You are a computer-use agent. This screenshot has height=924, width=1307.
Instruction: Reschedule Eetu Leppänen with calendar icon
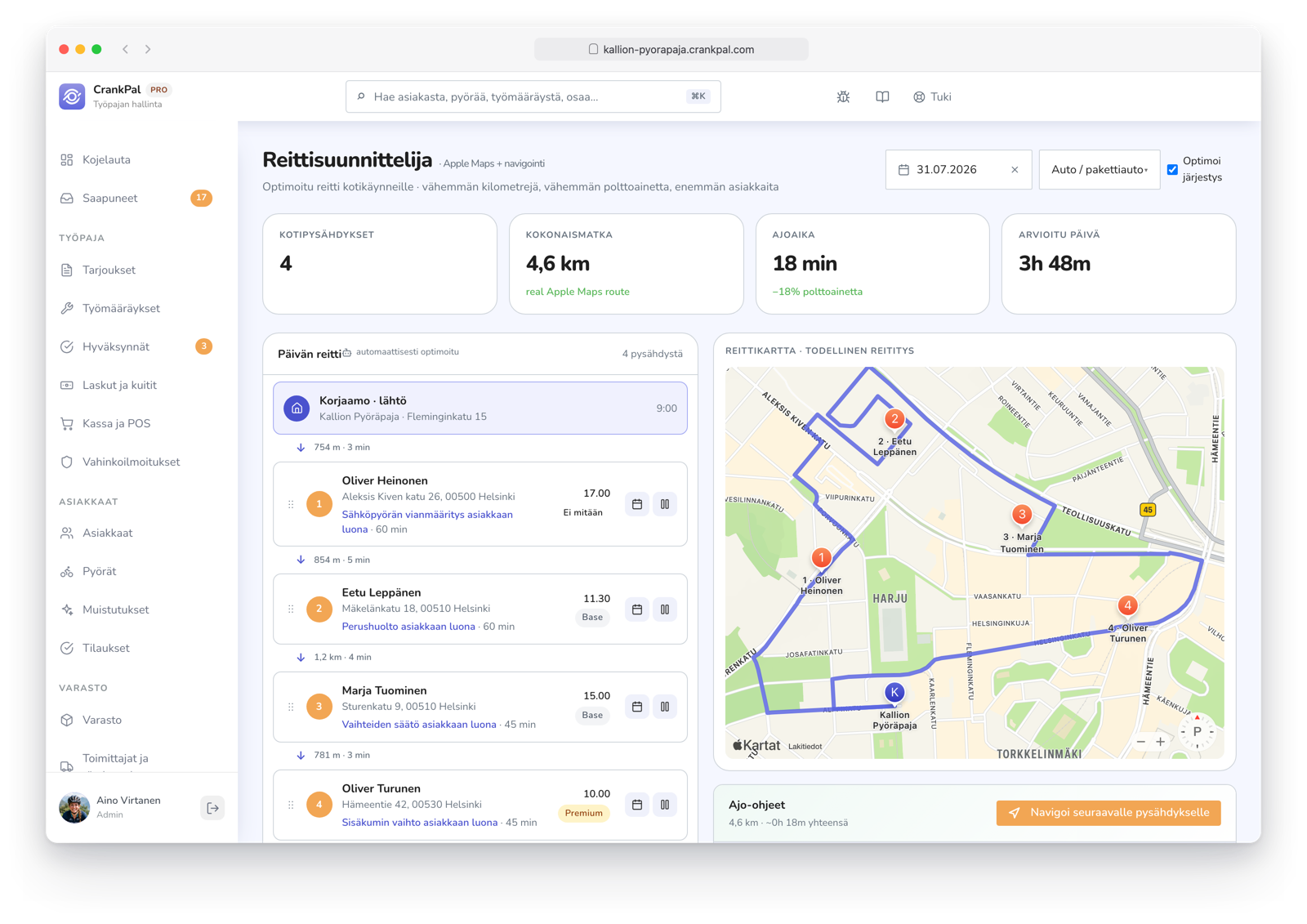[637, 609]
